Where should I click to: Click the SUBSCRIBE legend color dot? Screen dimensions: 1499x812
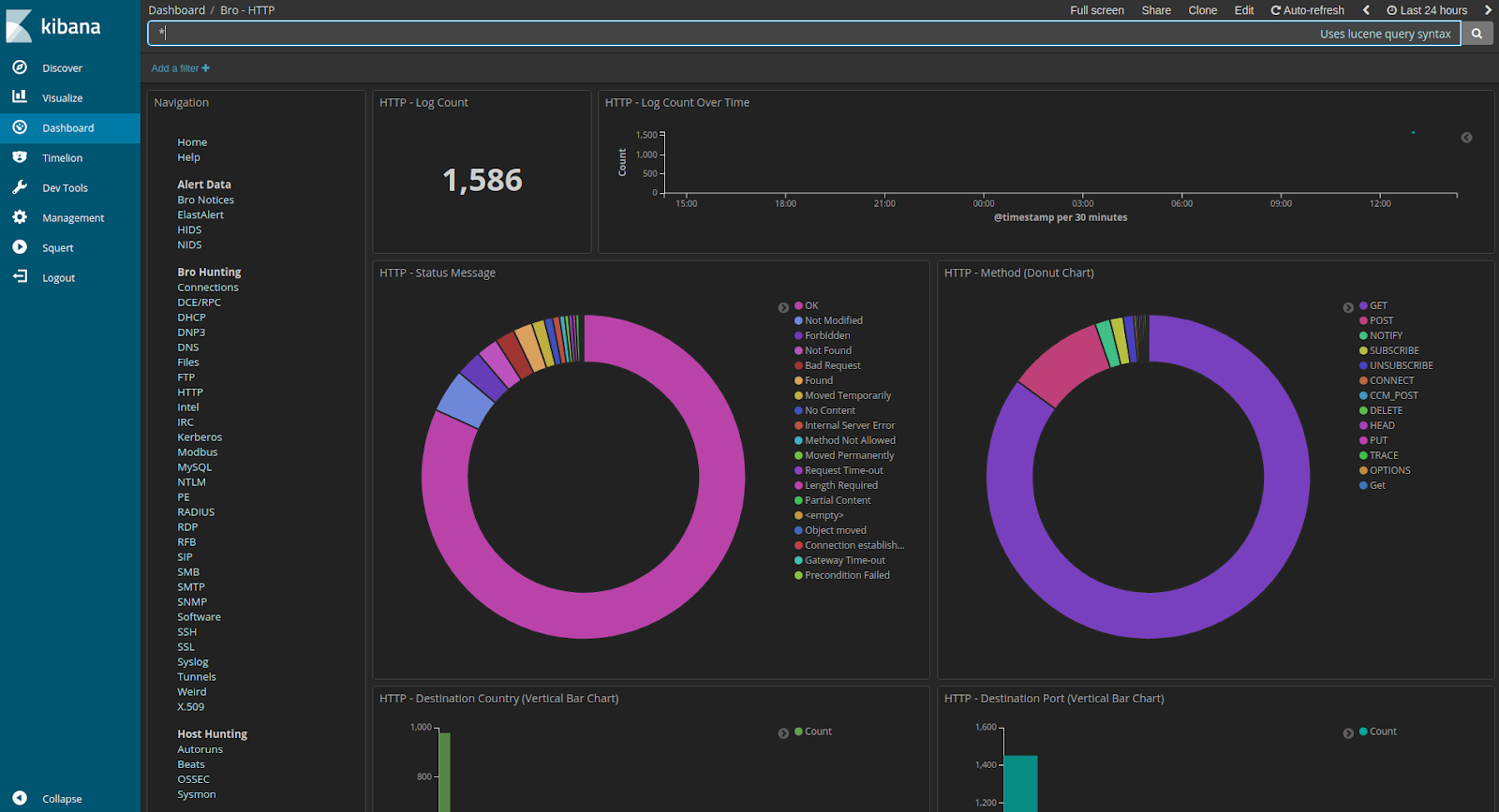[x=1363, y=350]
